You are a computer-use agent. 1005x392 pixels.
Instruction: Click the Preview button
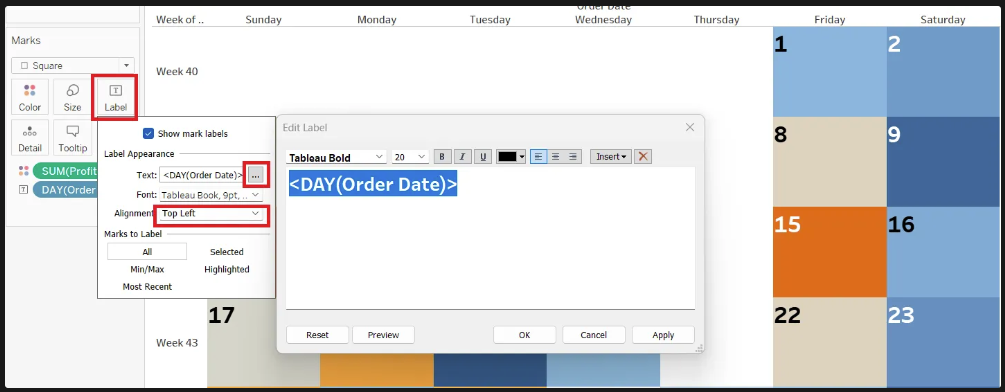click(383, 335)
